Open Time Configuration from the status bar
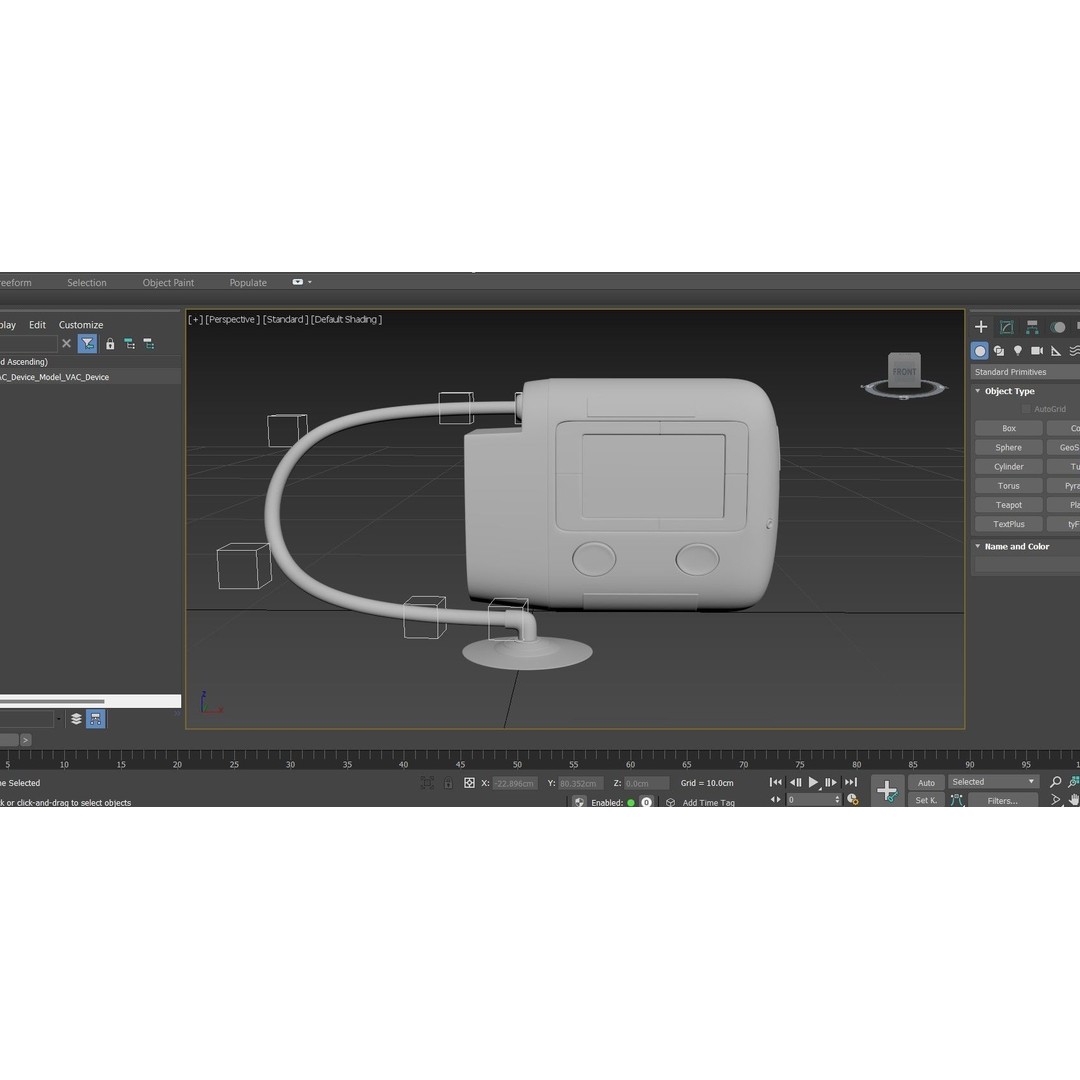1080x1080 pixels. [851, 799]
